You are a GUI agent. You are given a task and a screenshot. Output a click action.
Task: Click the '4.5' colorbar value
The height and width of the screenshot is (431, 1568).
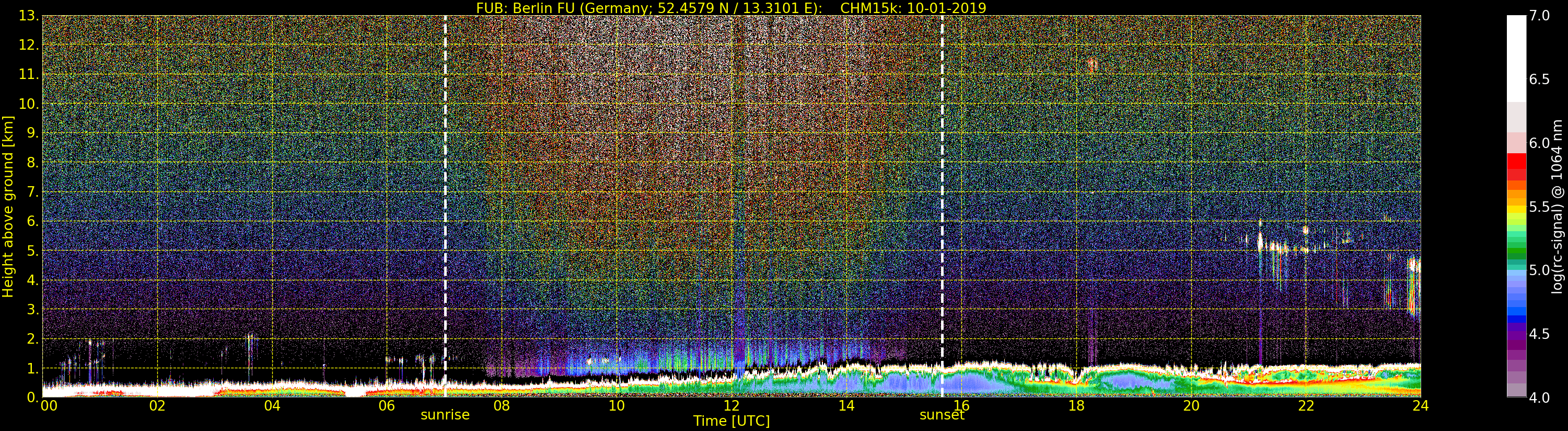point(1539,334)
